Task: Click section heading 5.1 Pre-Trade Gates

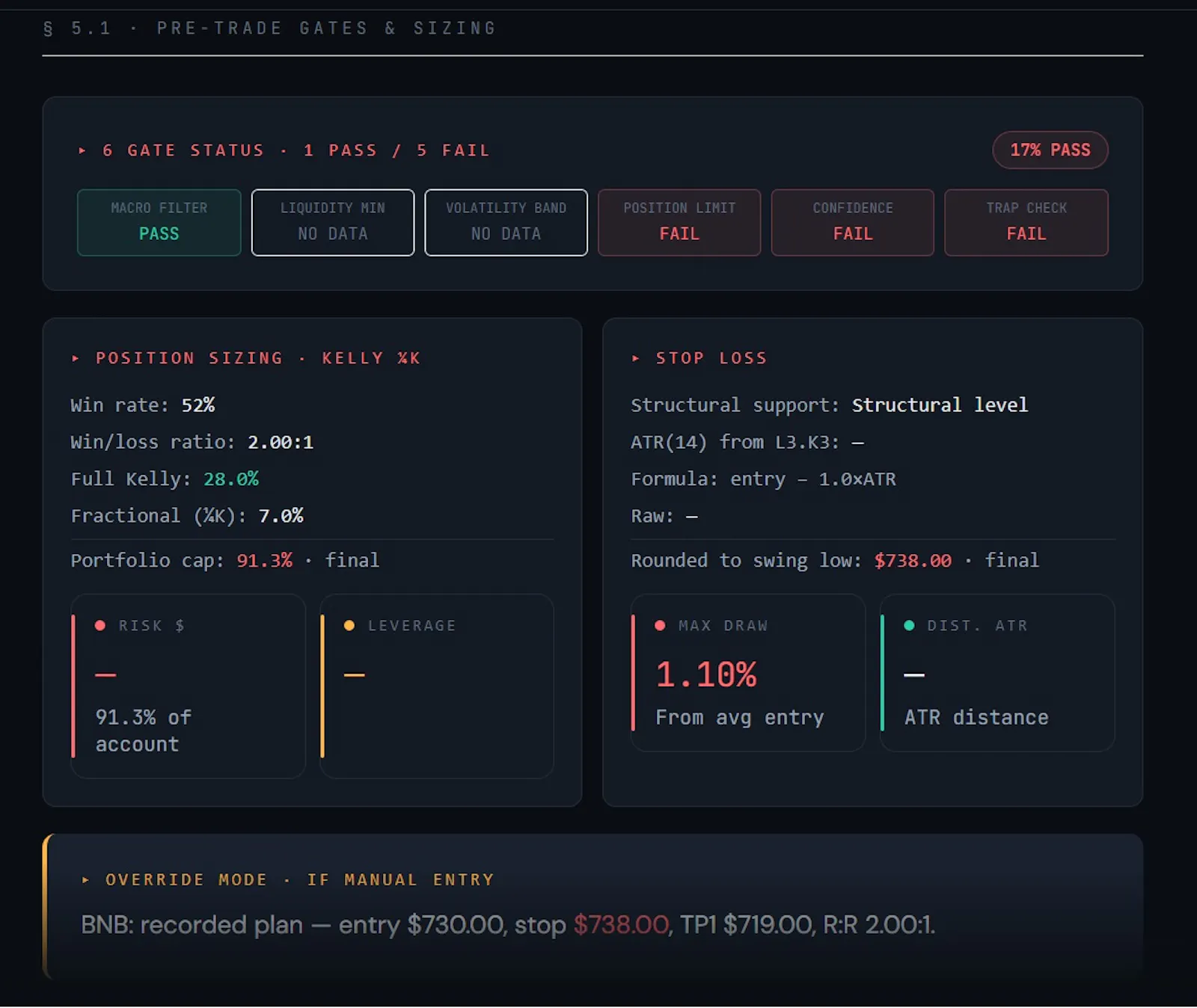Action: pyautogui.click(x=270, y=28)
